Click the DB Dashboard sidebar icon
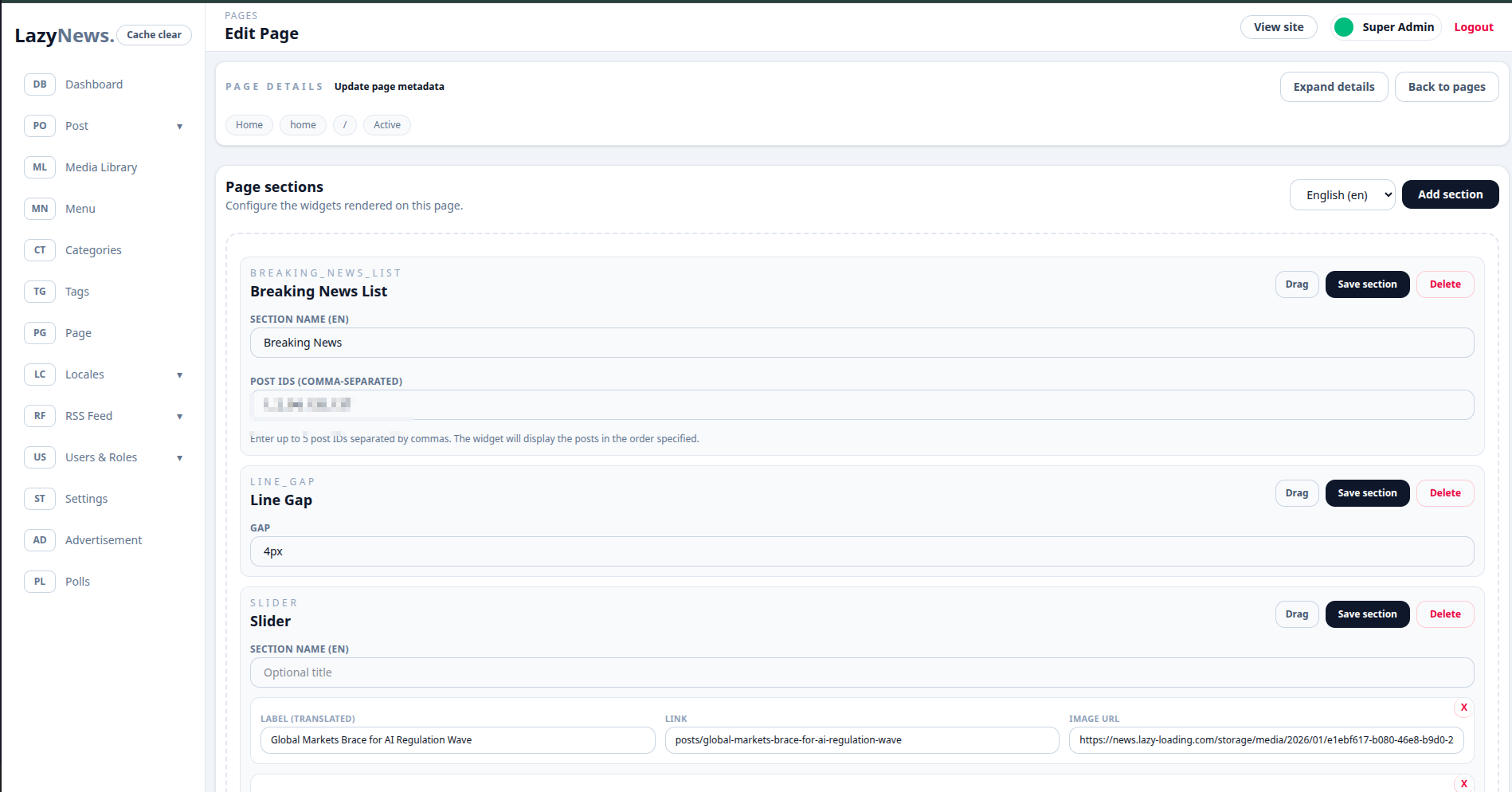Screen dimensions: 1512x792 [x=40, y=84]
